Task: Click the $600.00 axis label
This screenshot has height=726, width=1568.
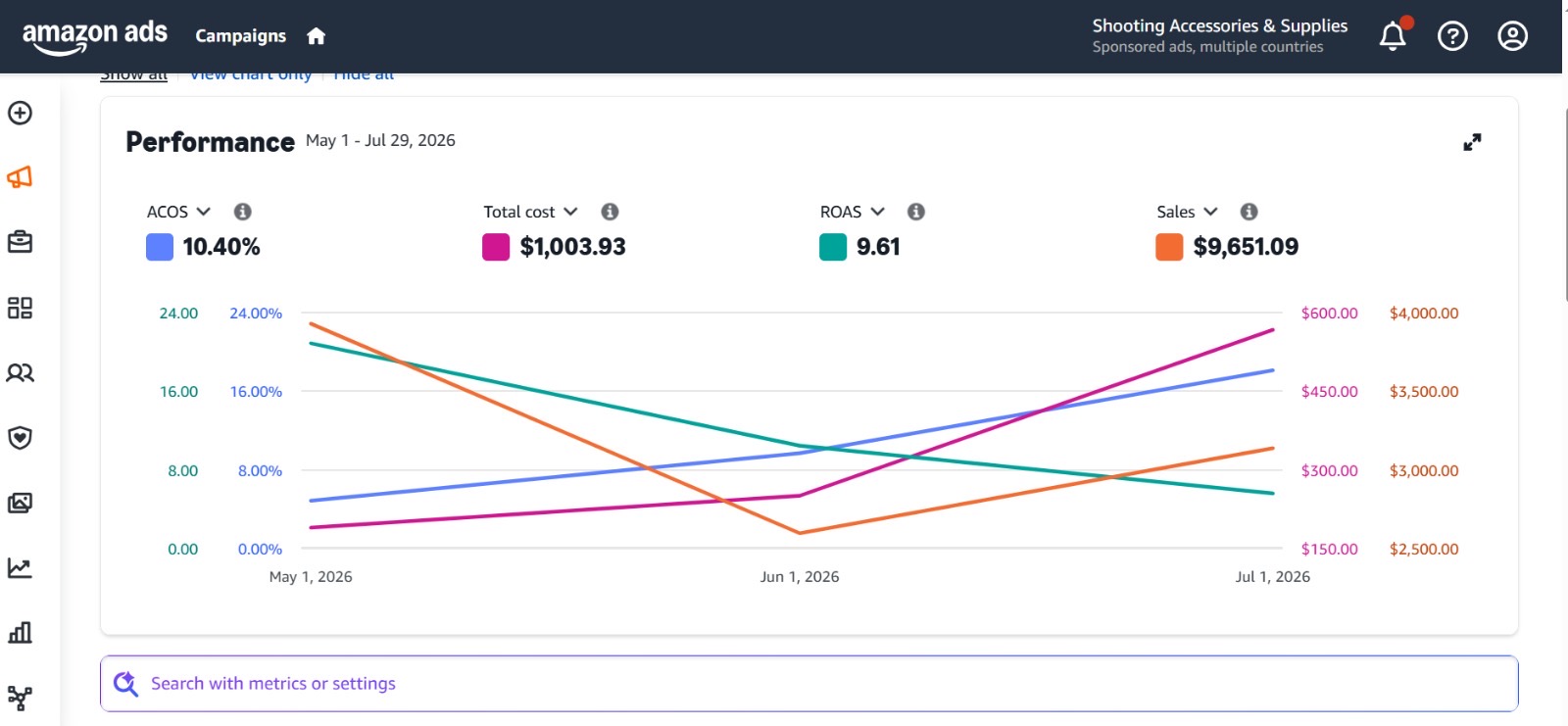Action: (1329, 314)
